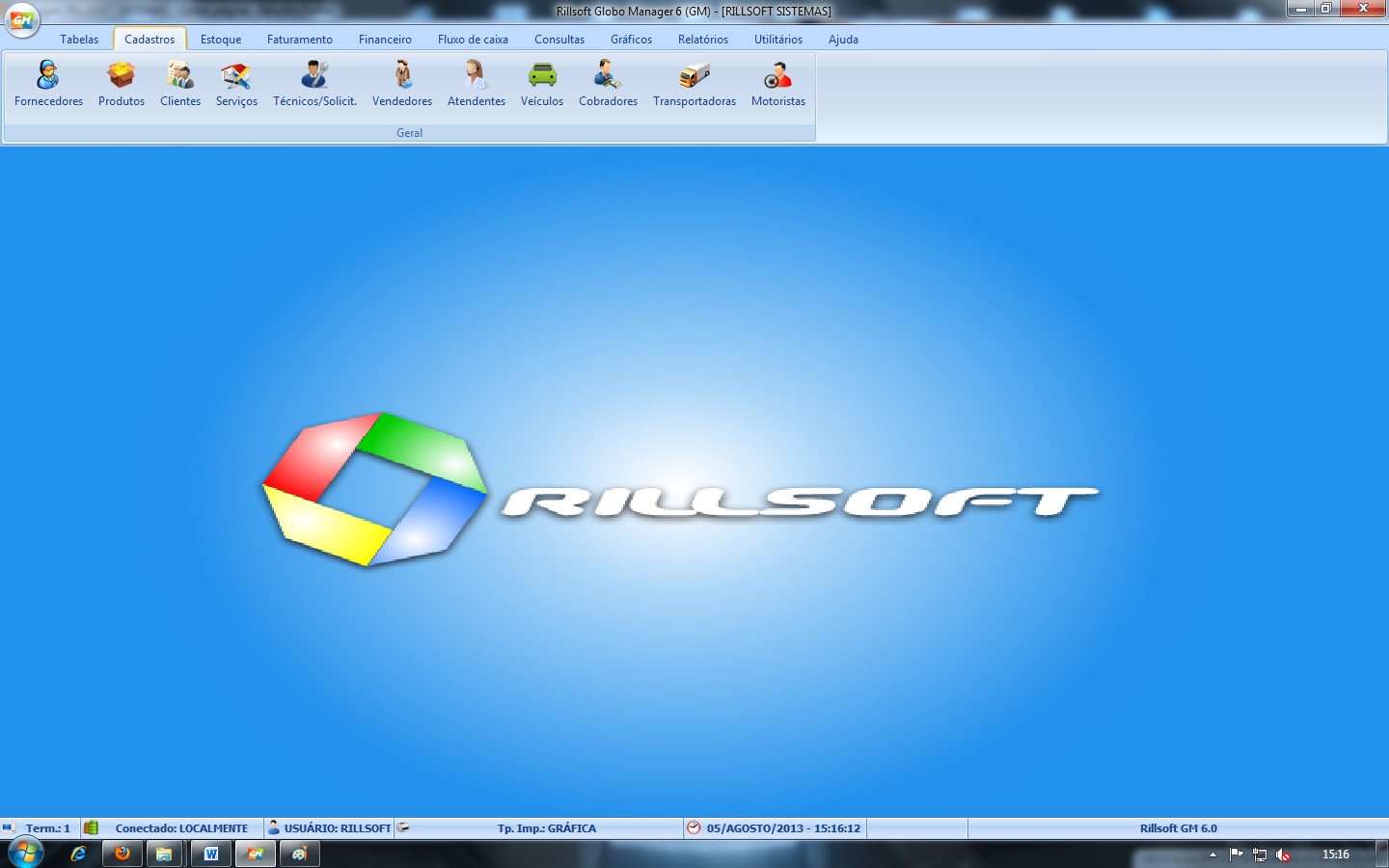The height and width of the screenshot is (868, 1389).
Task: Launch Word from the taskbar
Action: point(210,854)
